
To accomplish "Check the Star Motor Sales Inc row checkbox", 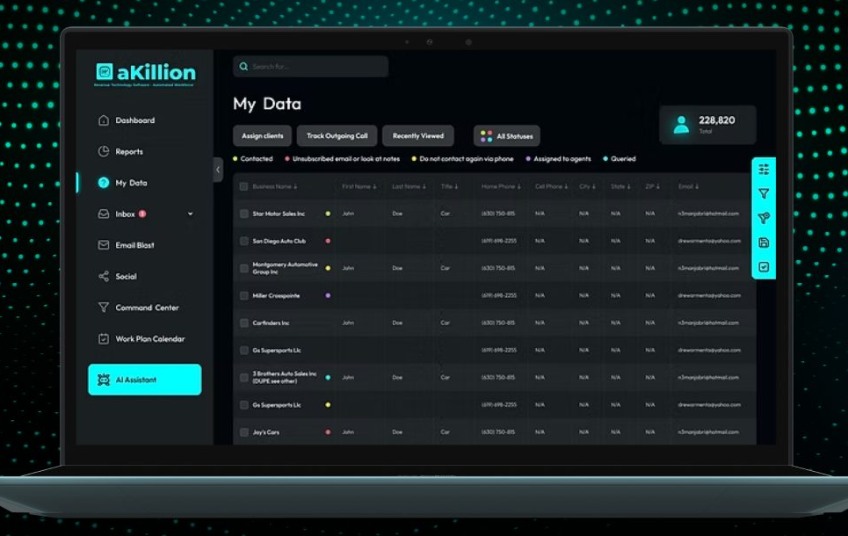I will point(244,213).
